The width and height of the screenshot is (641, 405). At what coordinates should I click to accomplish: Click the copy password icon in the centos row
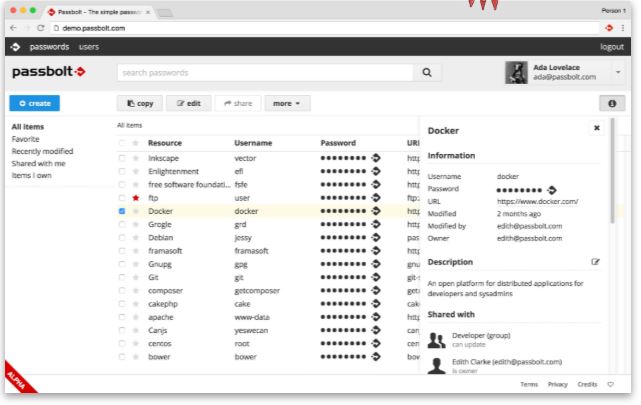coord(376,343)
